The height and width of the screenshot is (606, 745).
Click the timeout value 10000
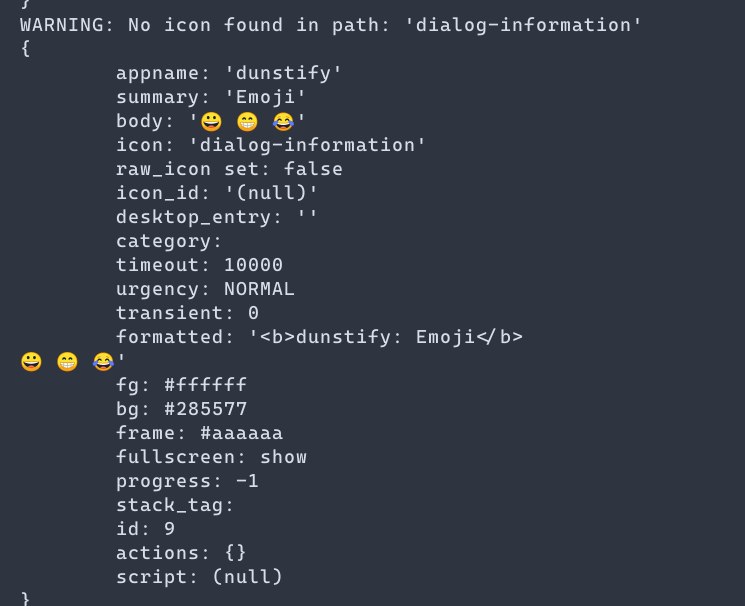click(253, 265)
